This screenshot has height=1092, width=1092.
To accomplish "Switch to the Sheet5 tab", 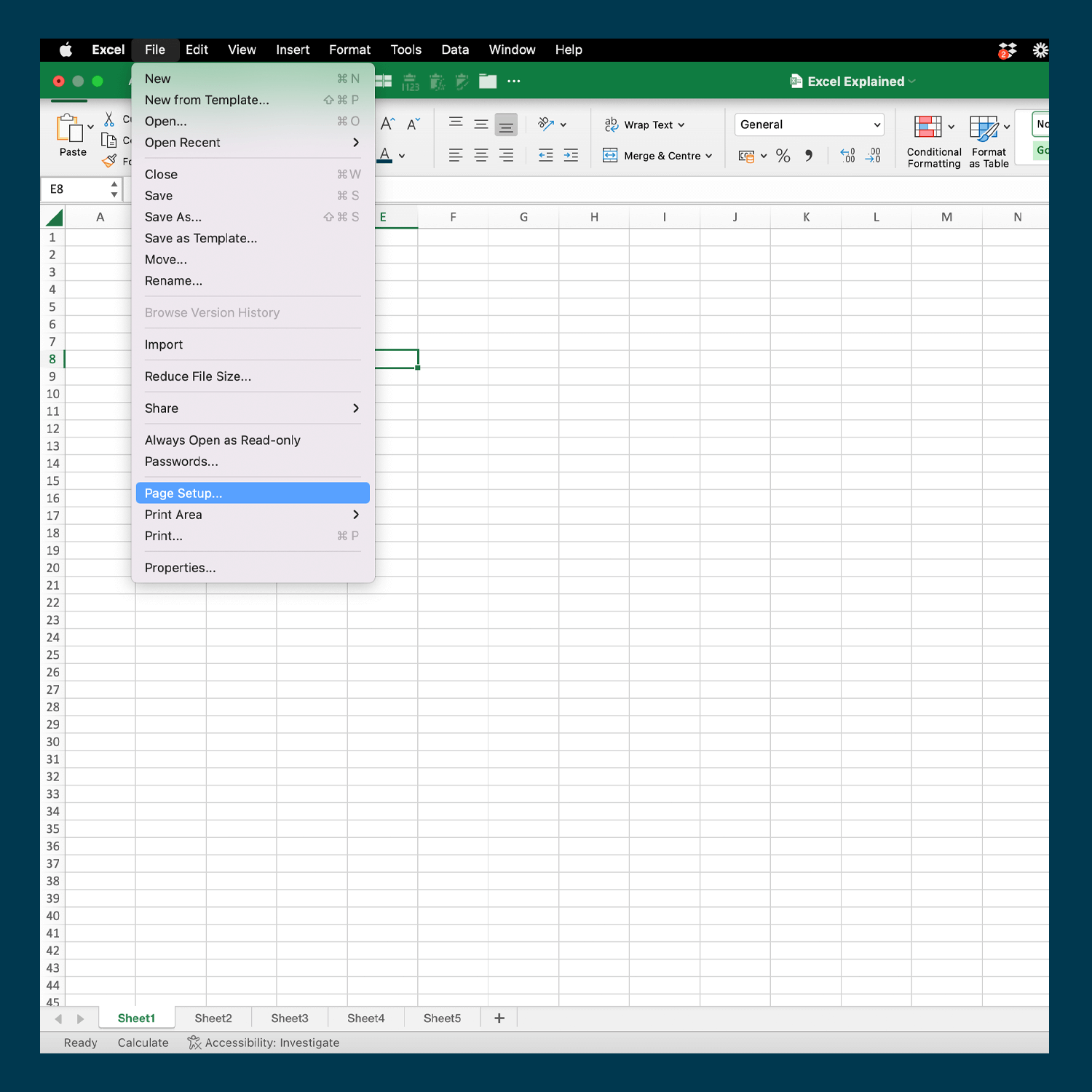I will point(442,1018).
